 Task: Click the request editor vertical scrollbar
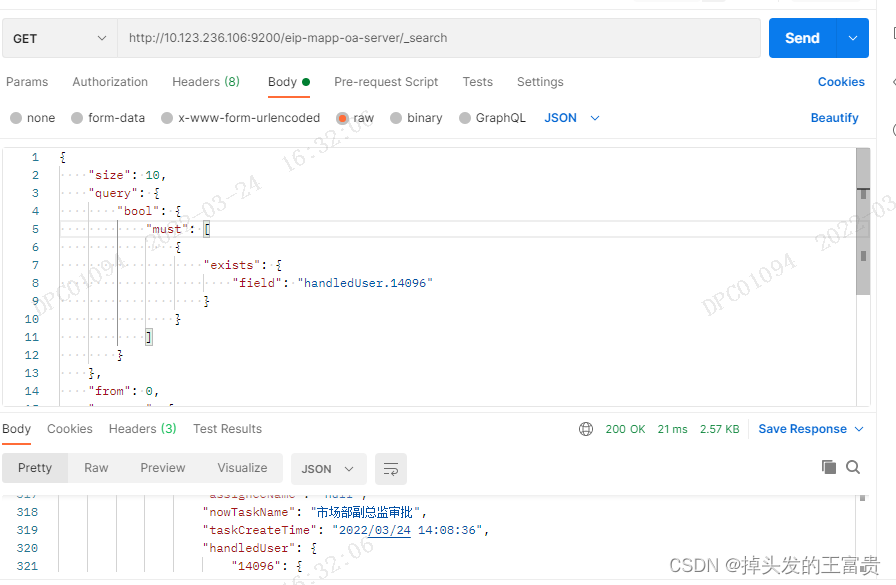(x=863, y=222)
